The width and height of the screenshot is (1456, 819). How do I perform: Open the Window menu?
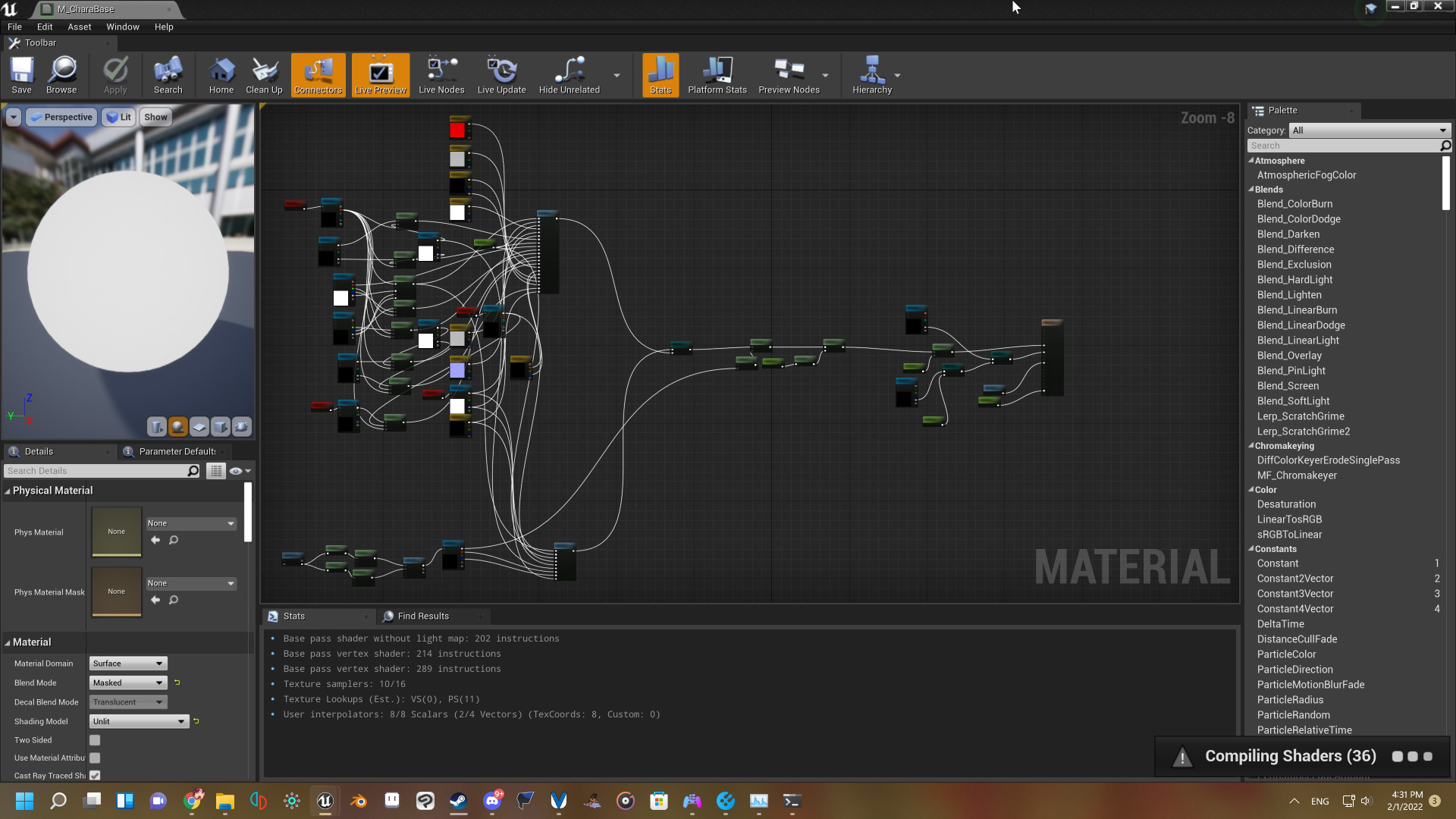pyautogui.click(x=123, y=27)
